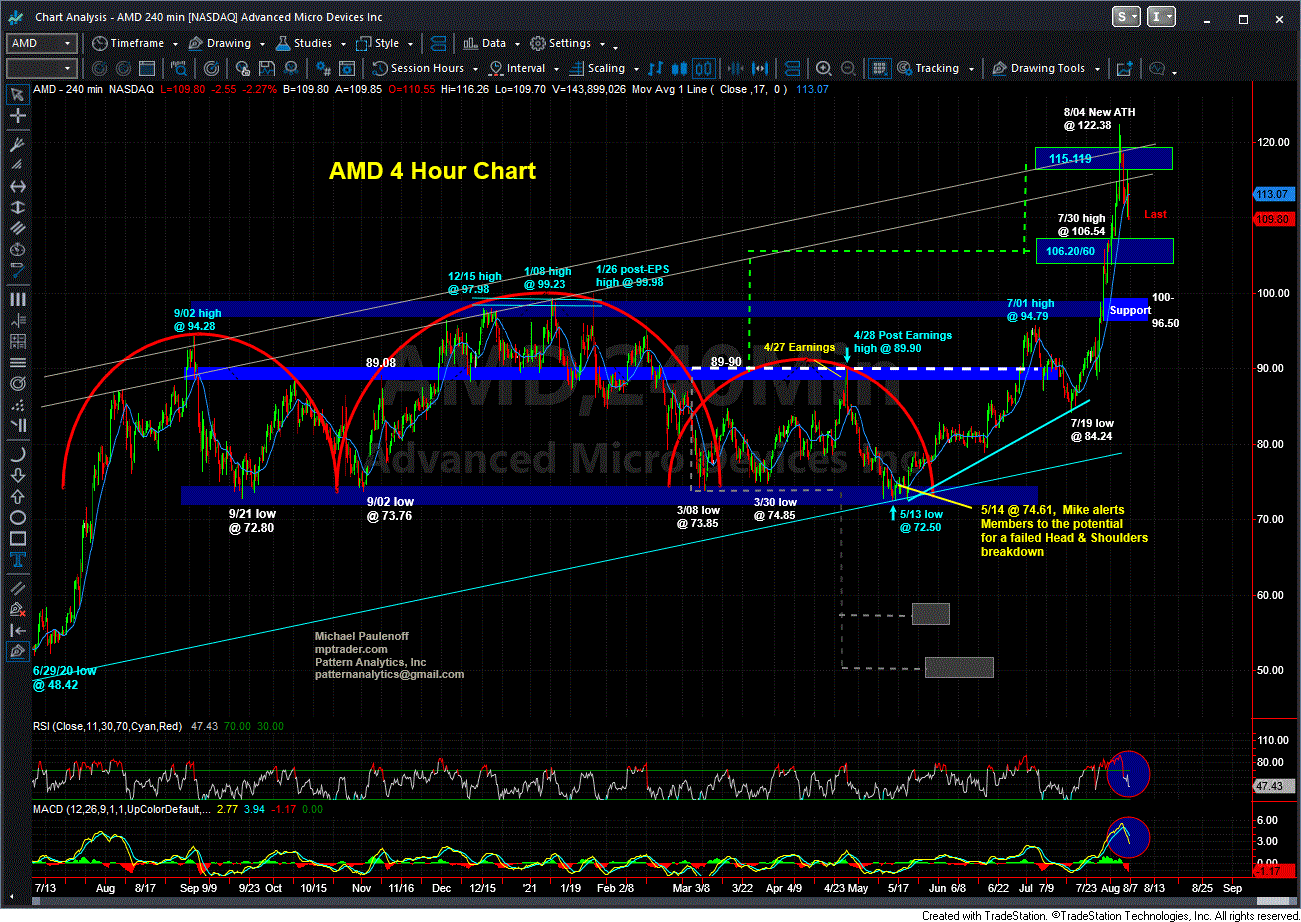Click the 106.20/60 target box
The width and height of the screenshot is (1301, 922).
coord(1104,251)
